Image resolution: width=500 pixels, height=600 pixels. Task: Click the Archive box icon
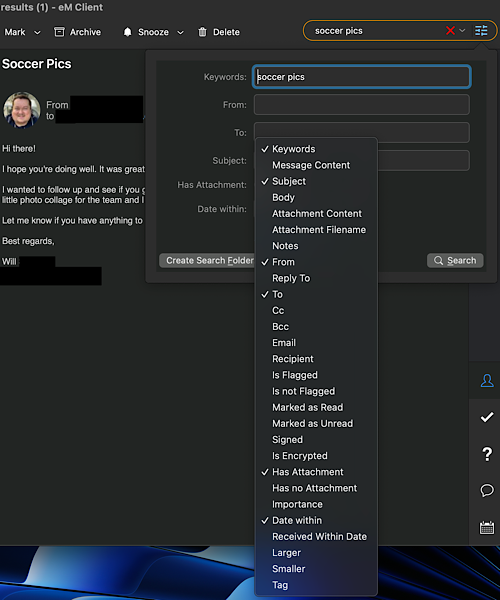(59, 32)
